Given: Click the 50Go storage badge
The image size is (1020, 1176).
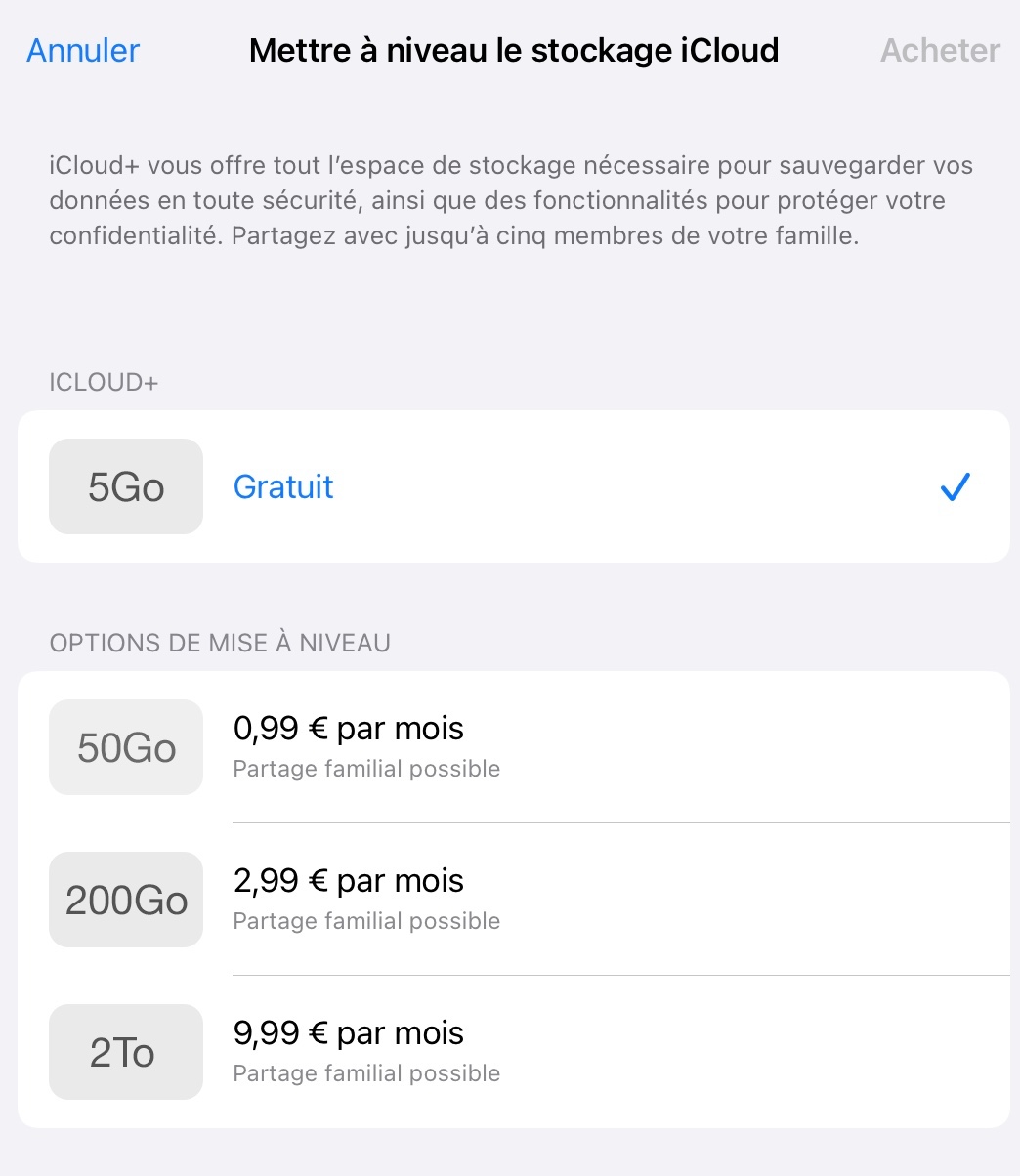Looking at the screenshot, I should click(x=126, y=748).
